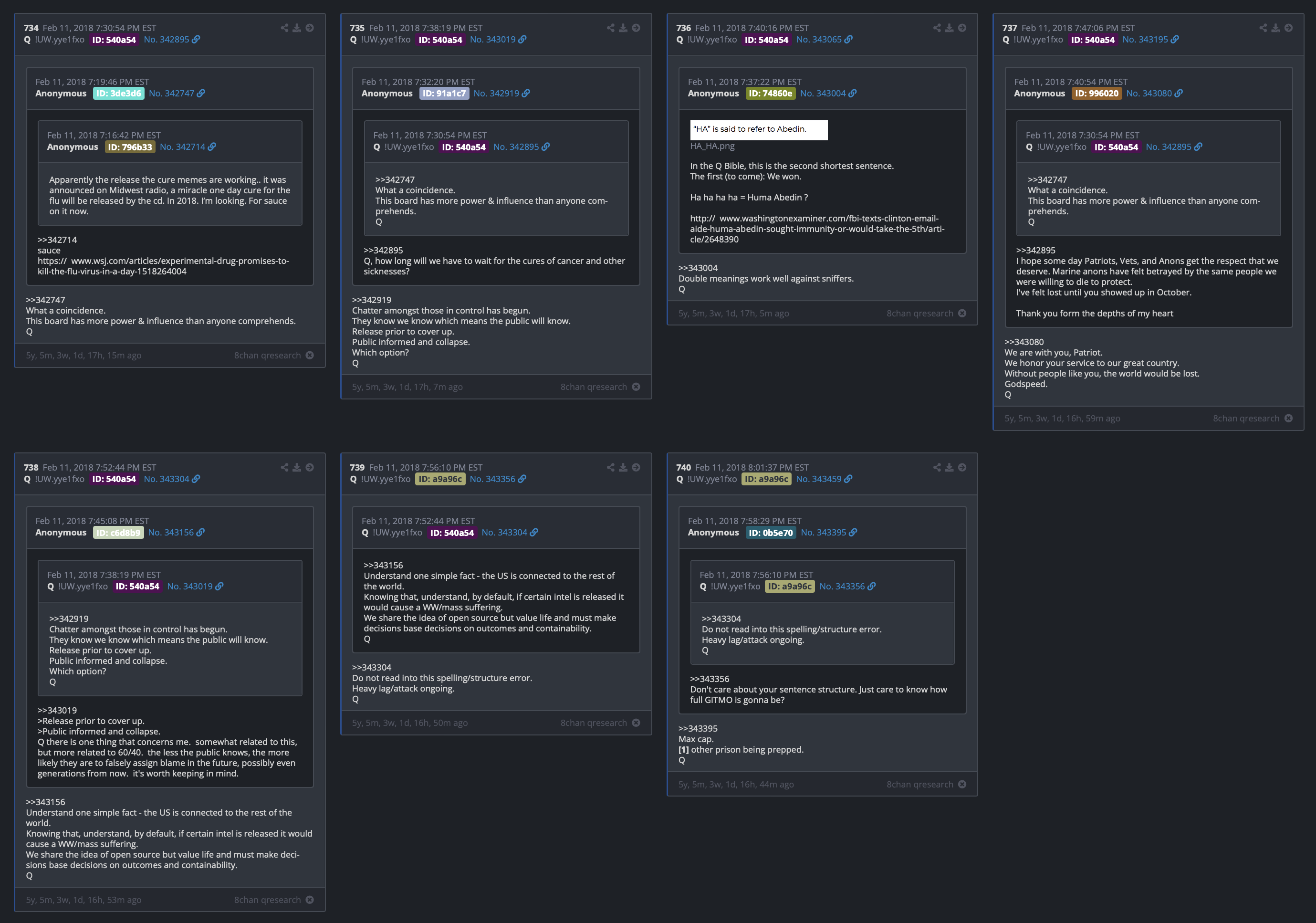Viewport: 1316px width, 923px height.
Task: Click the share icon on post 735
Action: pyautogui.click(x=610, y=28)
